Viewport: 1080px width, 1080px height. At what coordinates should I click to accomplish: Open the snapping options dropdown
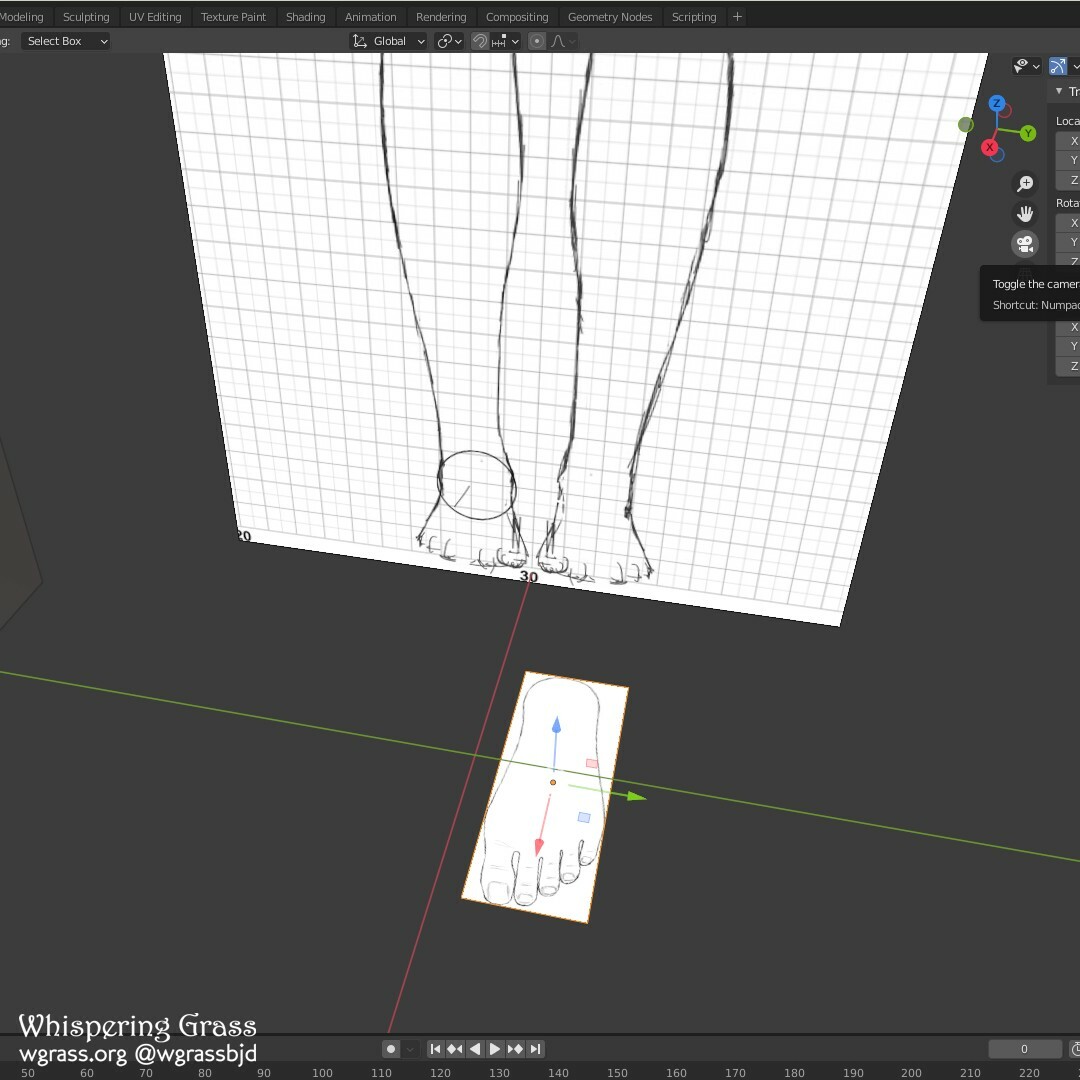(505, 41)
